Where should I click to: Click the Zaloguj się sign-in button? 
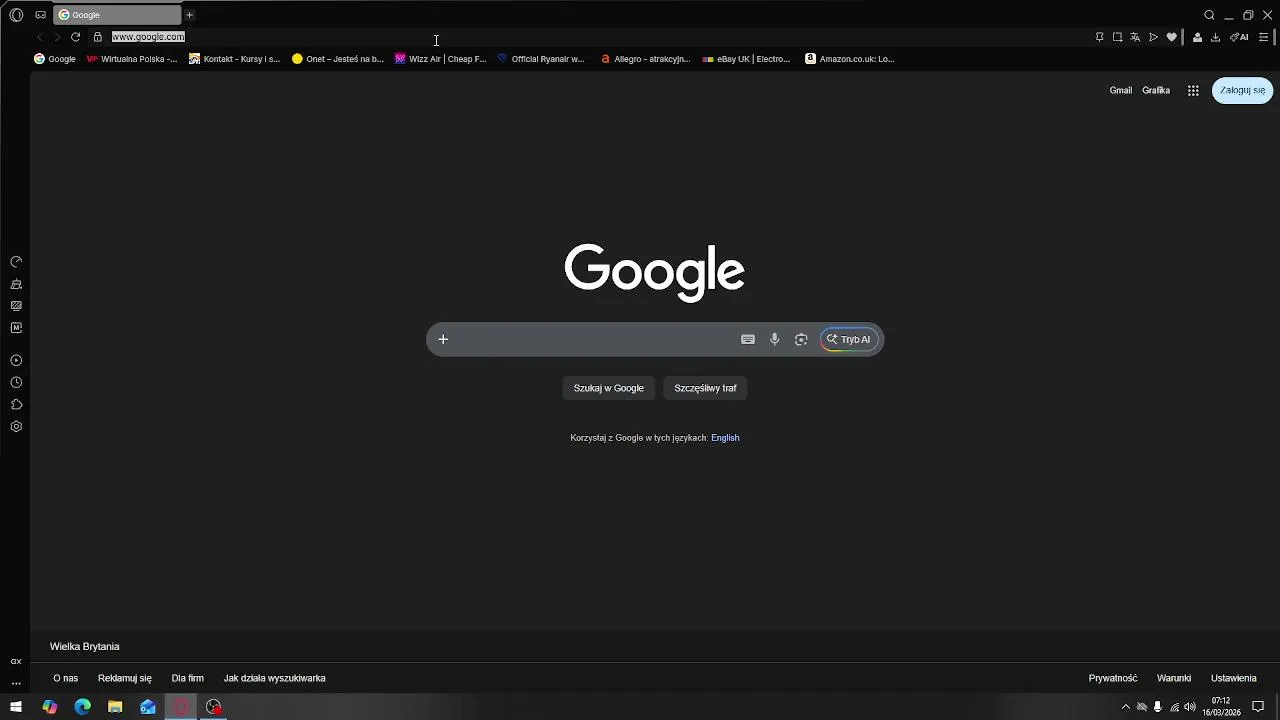tap(1242, 90)
